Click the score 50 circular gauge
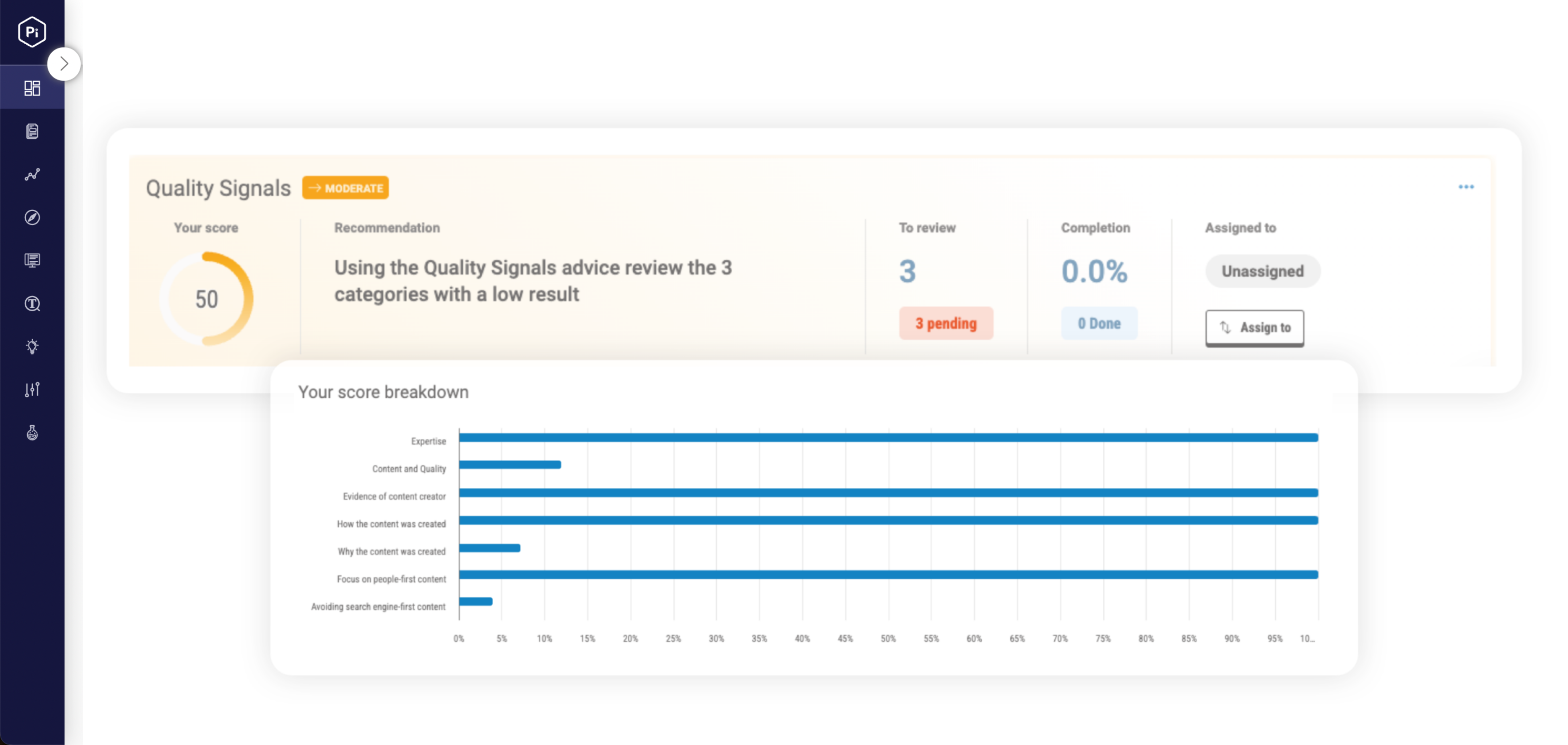Image resolution: width=1568 pixels, height=745 pixels. coord(206,299)
